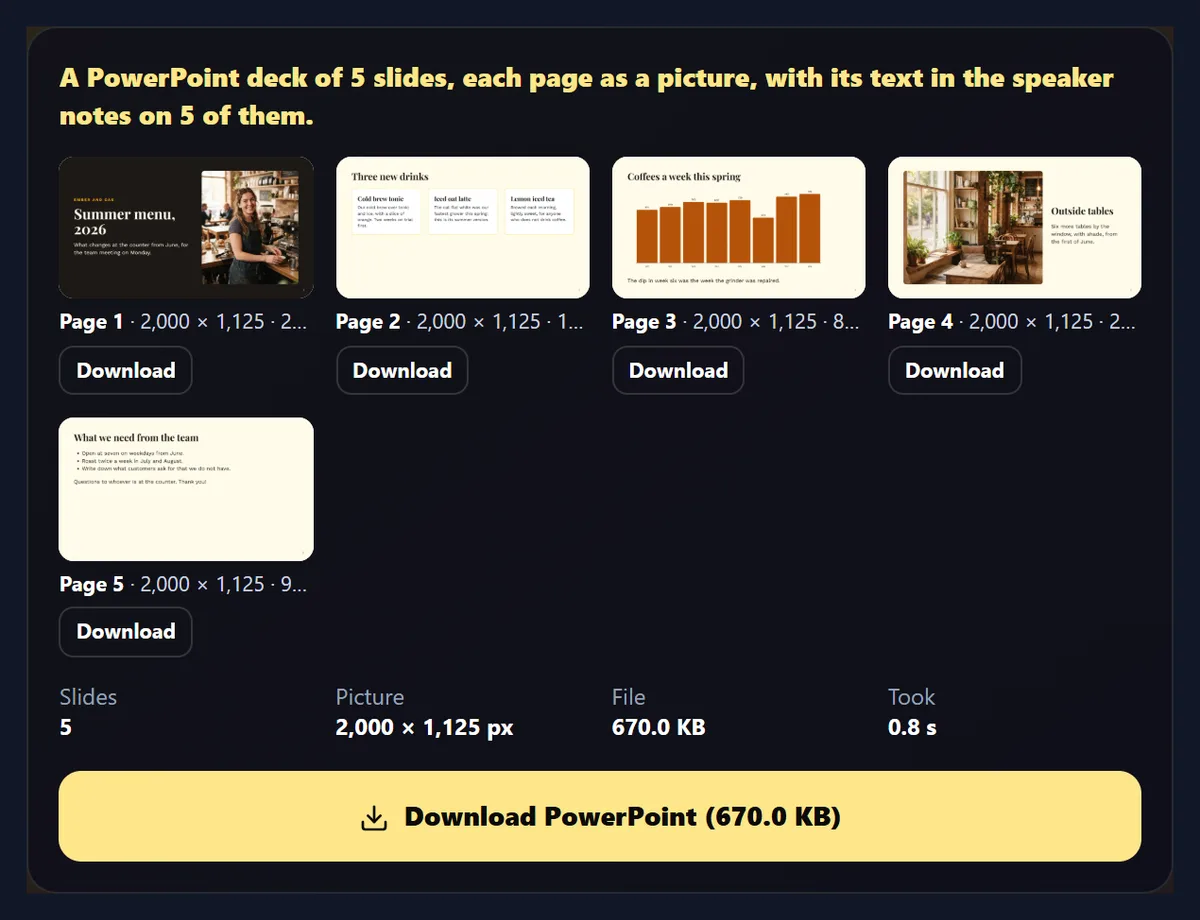Click the Slides label
This screenshot has width=1200, height=920.
(88, 697)
